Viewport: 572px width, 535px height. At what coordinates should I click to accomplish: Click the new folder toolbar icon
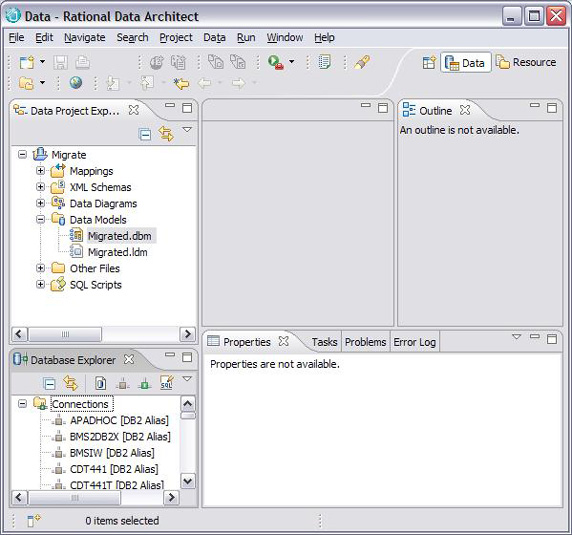click(x=26, y=83)
